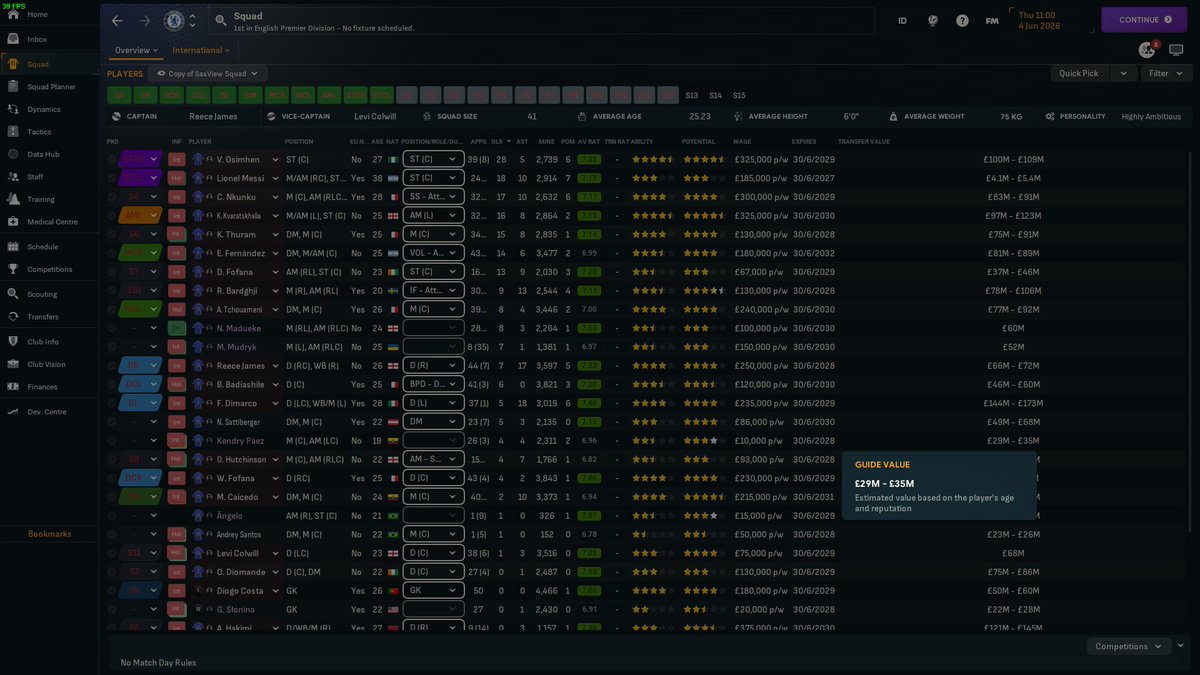Toggle the picked circle for Lionel Messi
Image resolution: width=1200 pixels, height=675 pixels.
112,178
